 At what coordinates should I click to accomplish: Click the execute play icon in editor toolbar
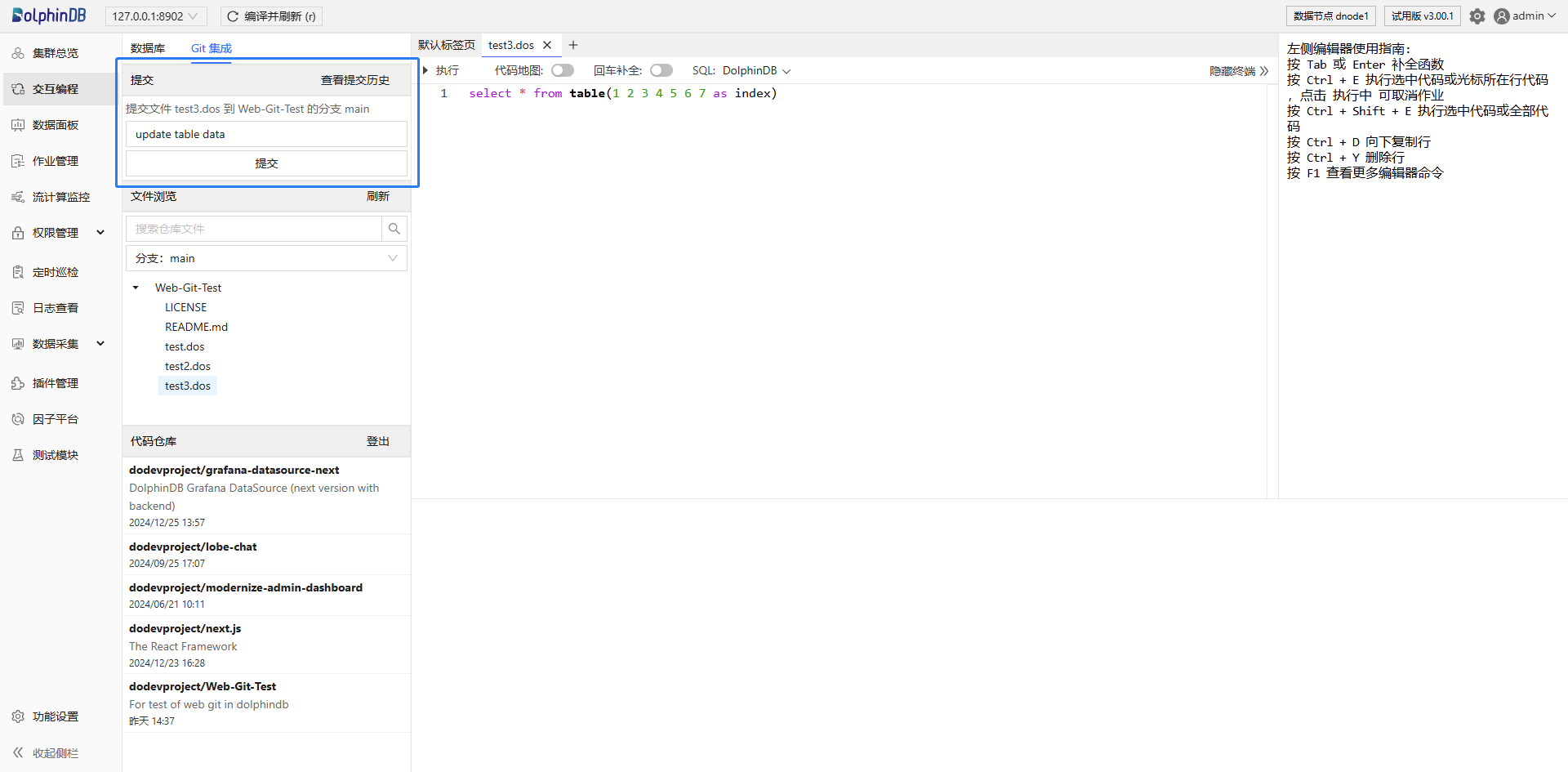tap(426, 70)
